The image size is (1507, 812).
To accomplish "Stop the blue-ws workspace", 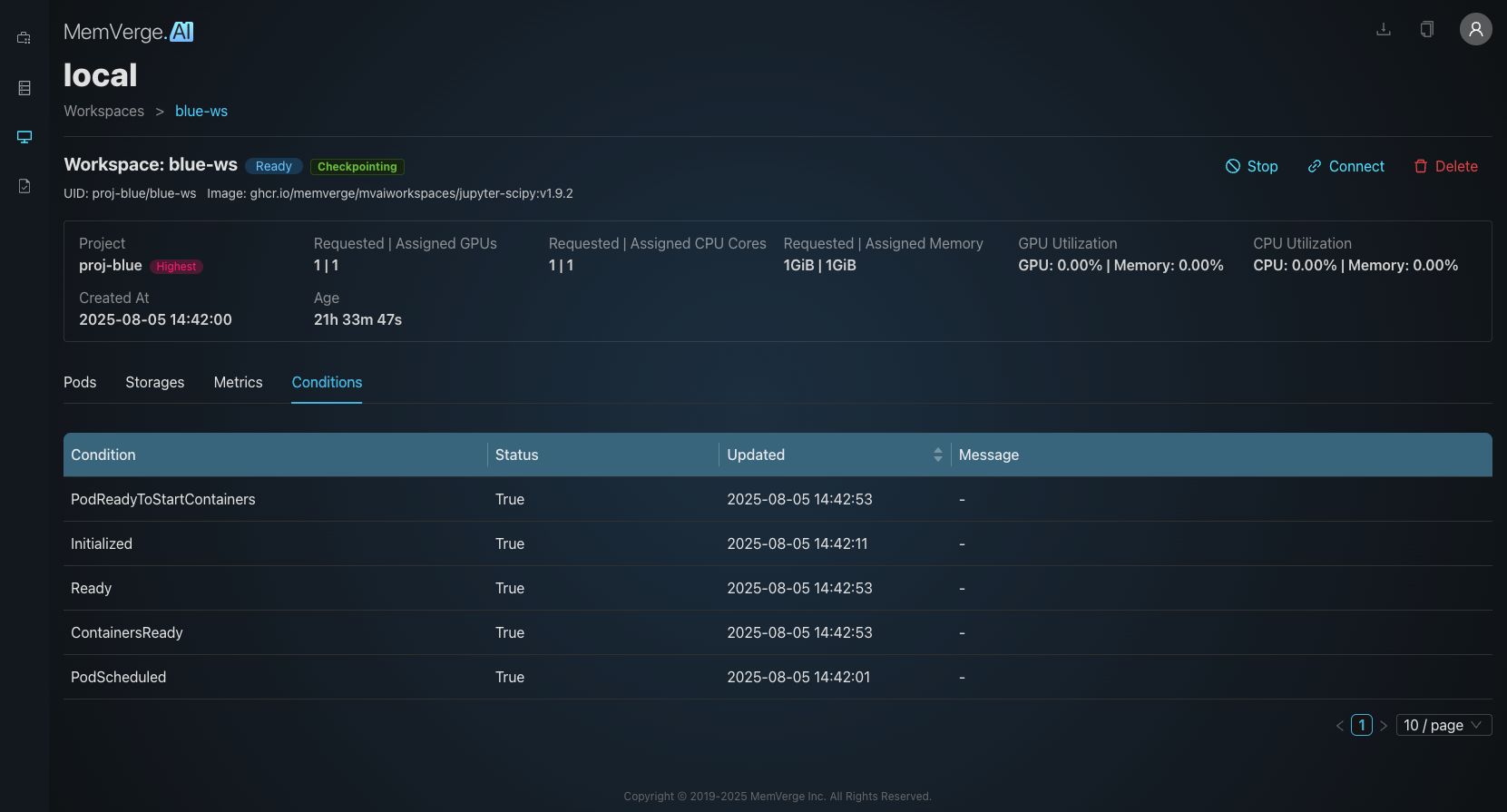I will (1251, 166).
